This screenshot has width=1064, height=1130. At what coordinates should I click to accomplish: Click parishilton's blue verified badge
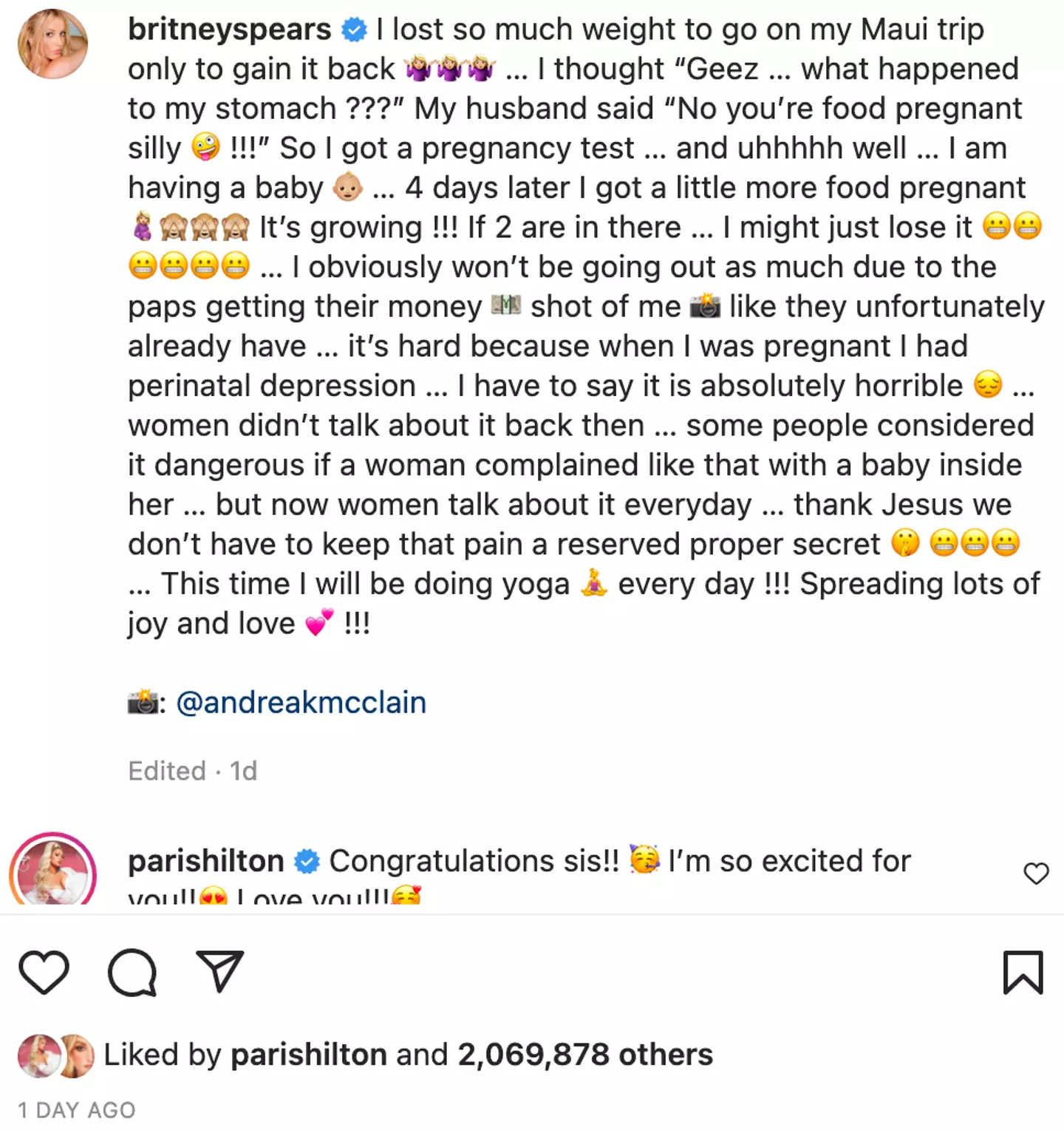pos(304,860)
